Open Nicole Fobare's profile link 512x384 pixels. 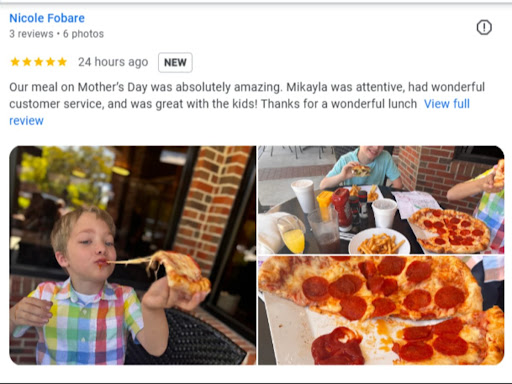(x=47, y=18)
